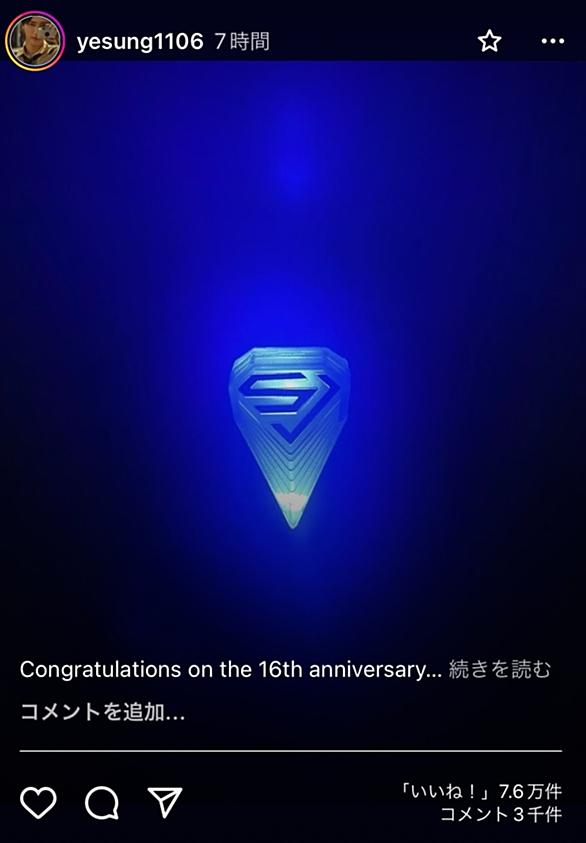Expand the caption with 続きを読む
The image size is (586, 843).
tap(500, 669)
